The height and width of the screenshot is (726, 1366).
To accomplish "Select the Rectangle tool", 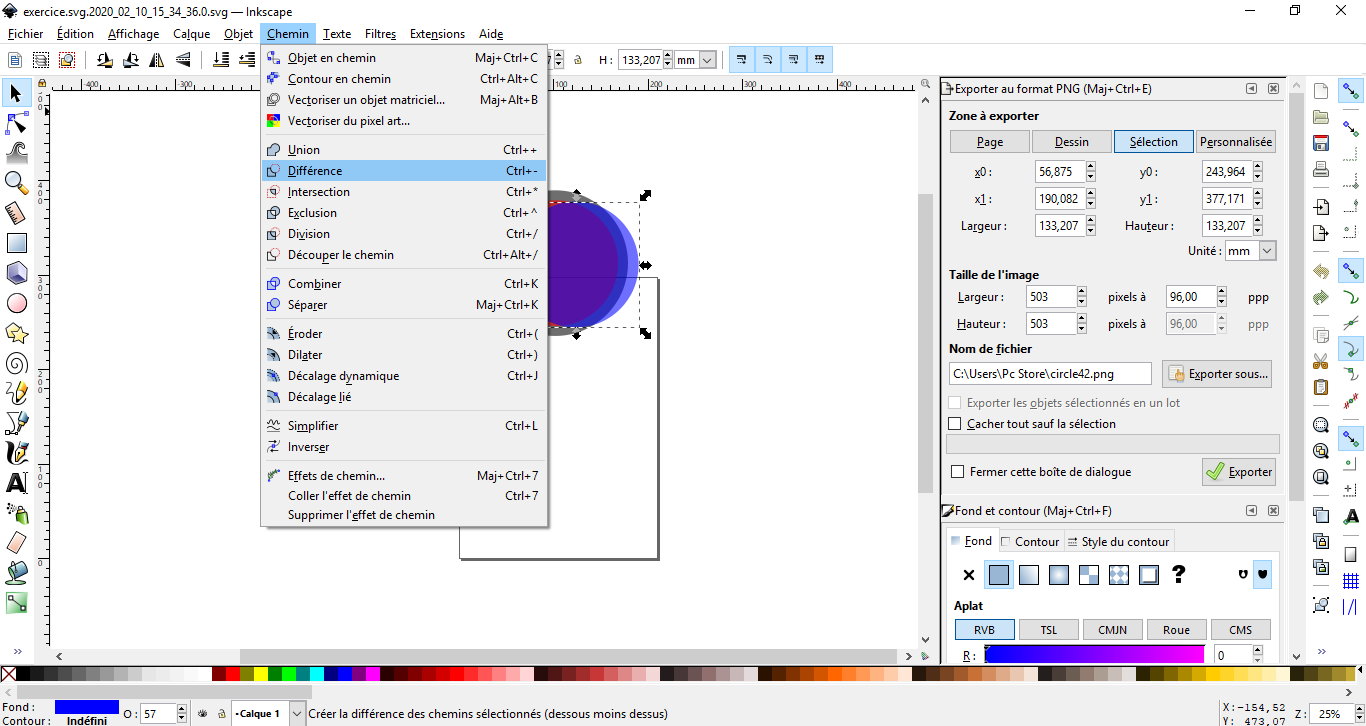I will click(x=16, y=242).
